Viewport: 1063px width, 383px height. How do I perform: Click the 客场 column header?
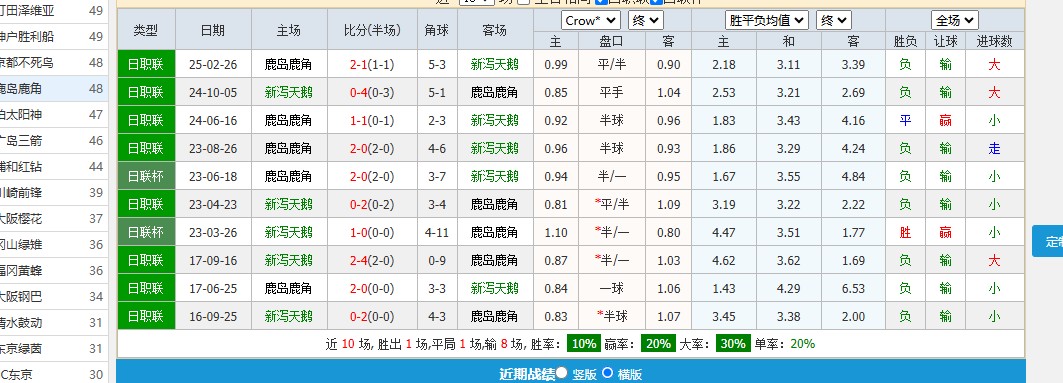[495, 30]
